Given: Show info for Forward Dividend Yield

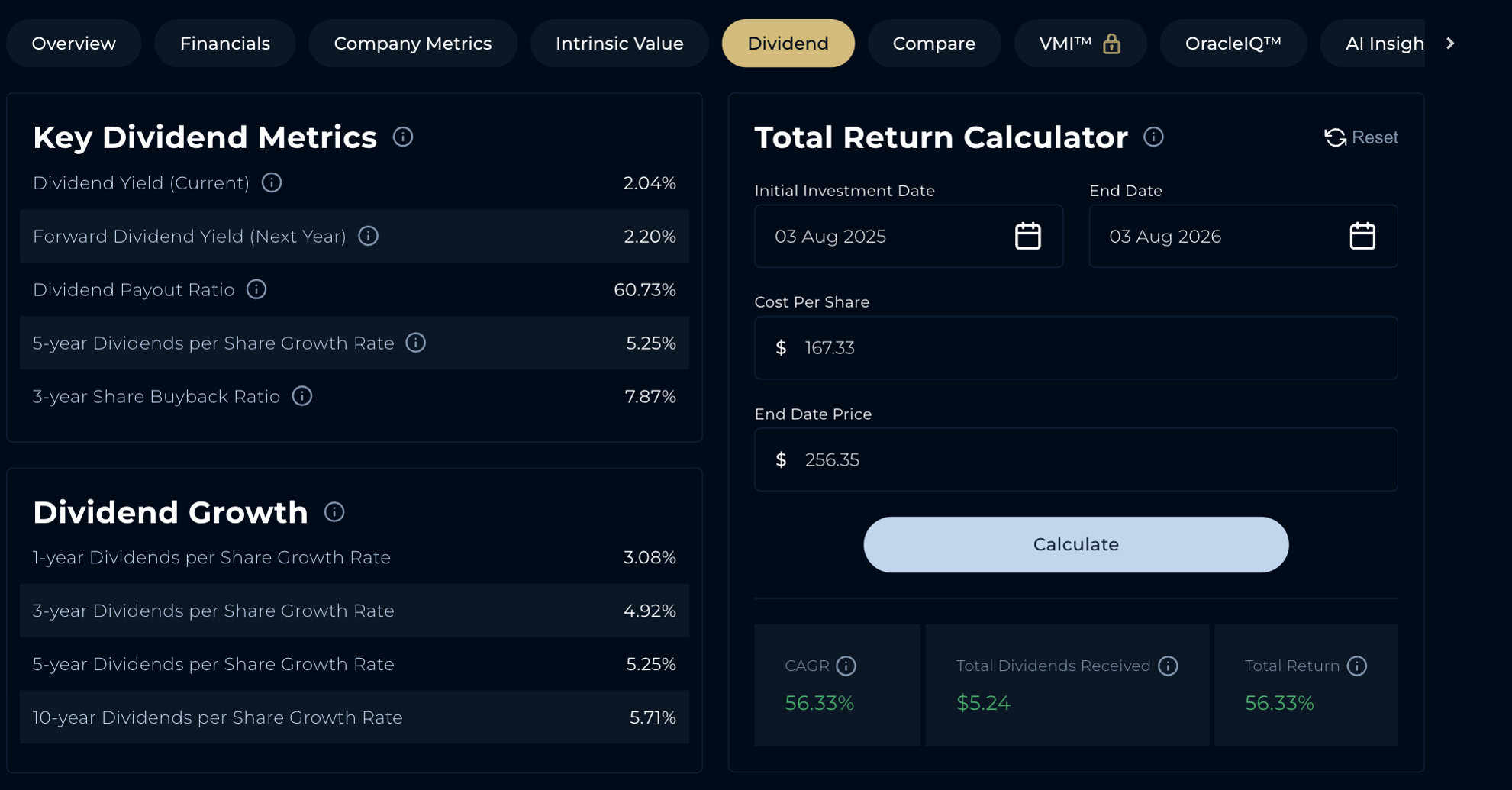Looking at the screenshot, I should (x=369, y=236).
